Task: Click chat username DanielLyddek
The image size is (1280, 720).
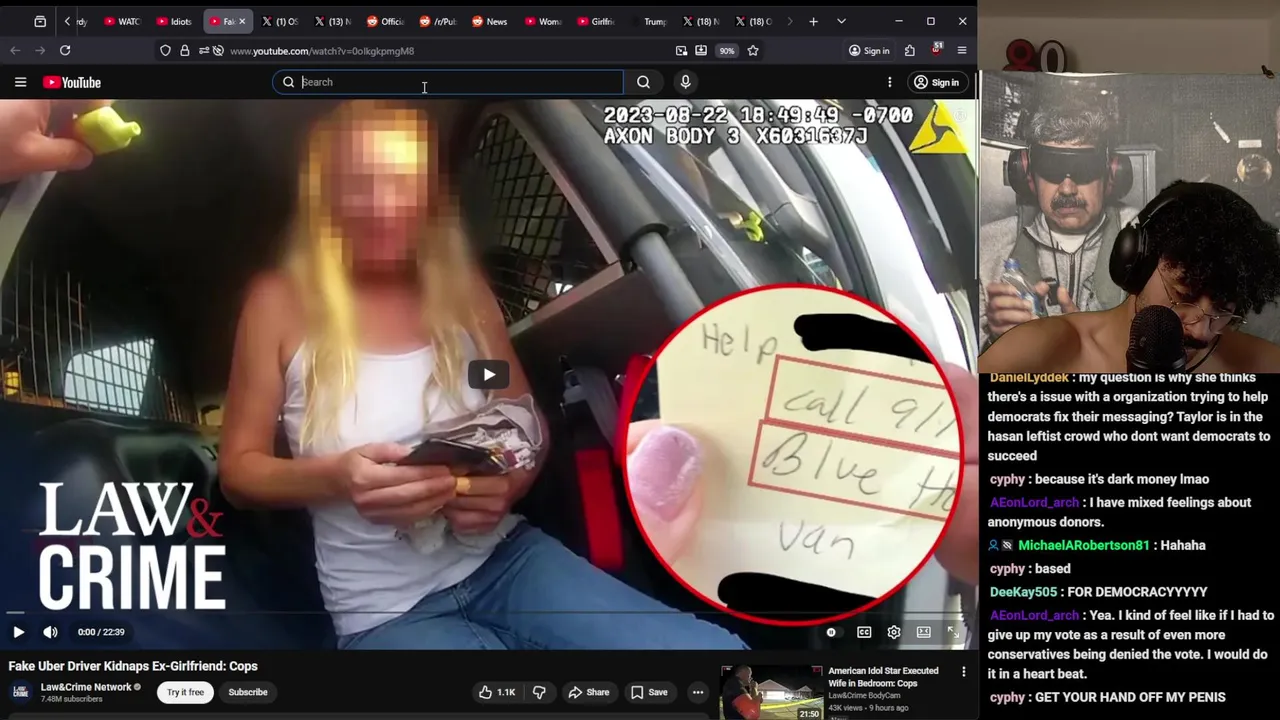Action: (1029, 377)
